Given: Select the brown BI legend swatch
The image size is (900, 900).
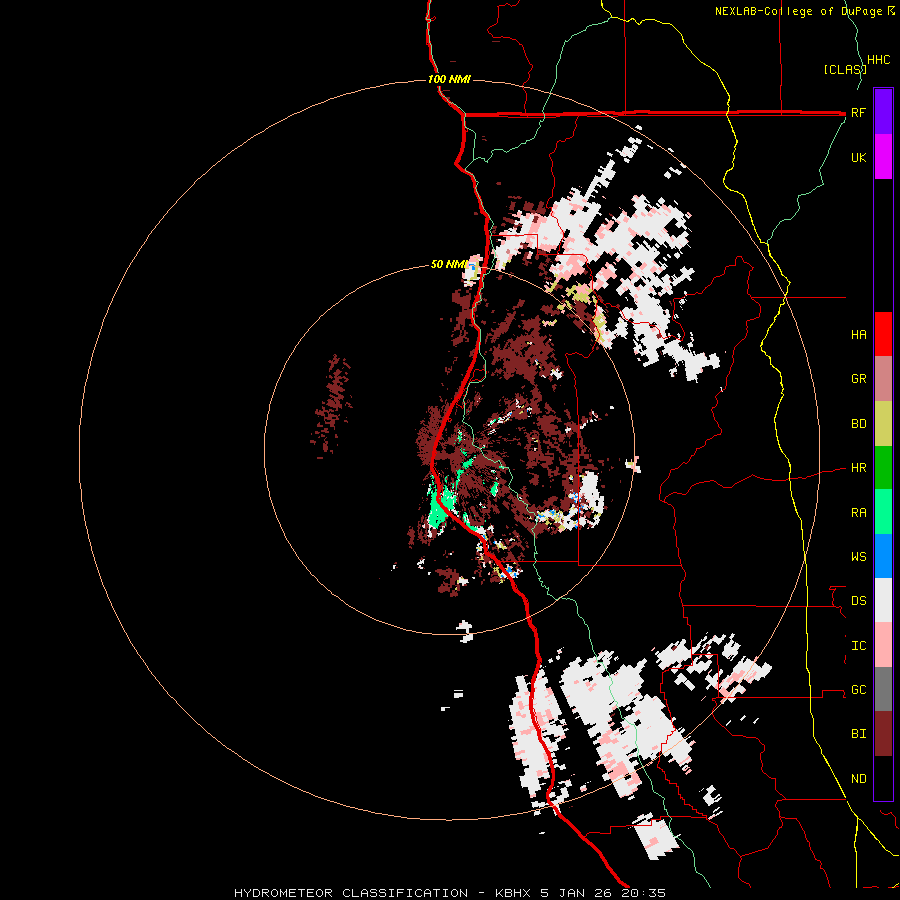Looking at the screenshot, I should tap(883, 734).
